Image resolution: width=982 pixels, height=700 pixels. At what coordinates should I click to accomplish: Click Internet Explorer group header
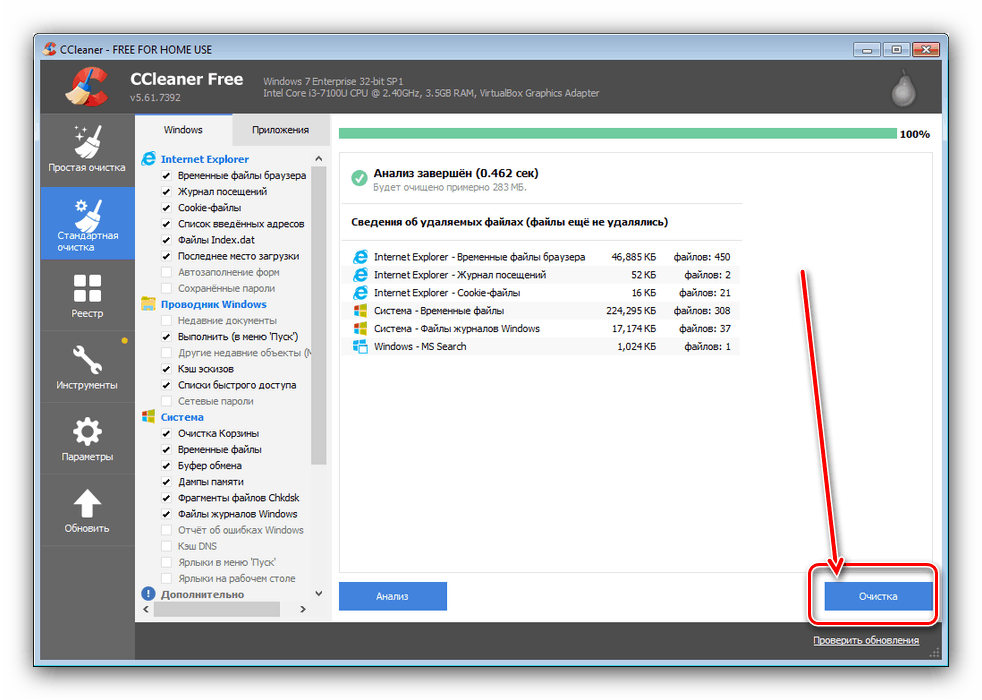click(205, 159)
